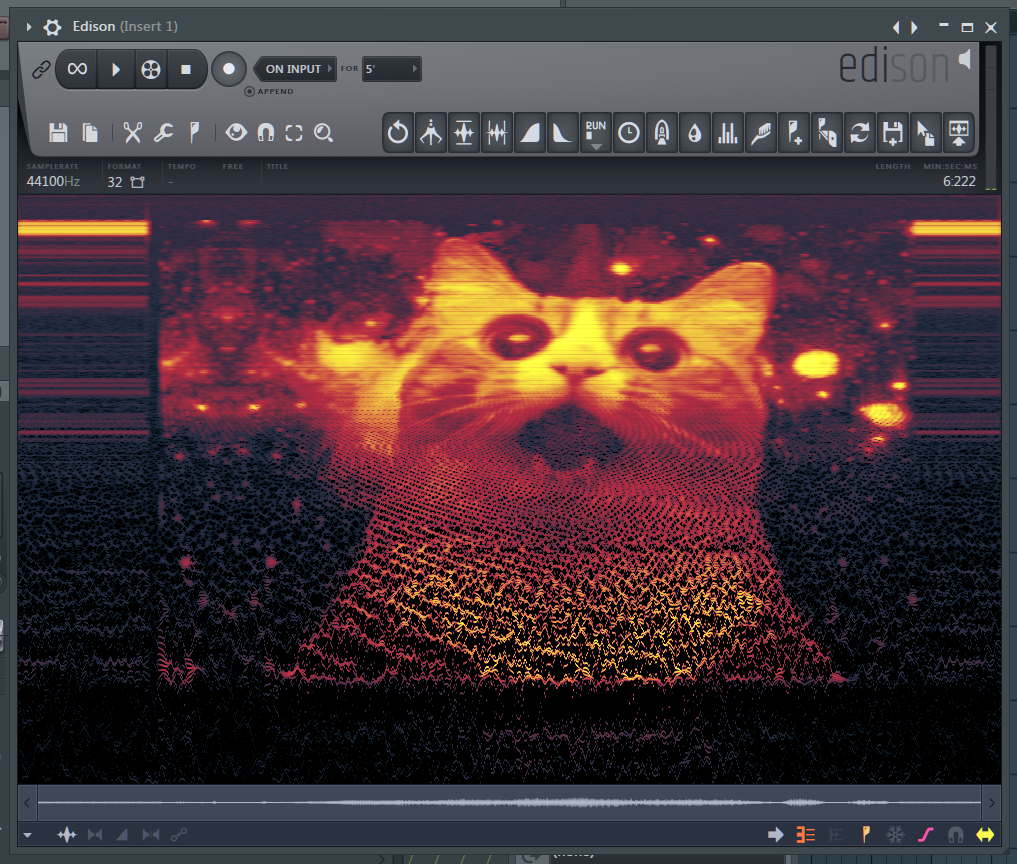Open the equalizer bars tool
This screenshot has width=1017, height=864.
coord(728,133)
